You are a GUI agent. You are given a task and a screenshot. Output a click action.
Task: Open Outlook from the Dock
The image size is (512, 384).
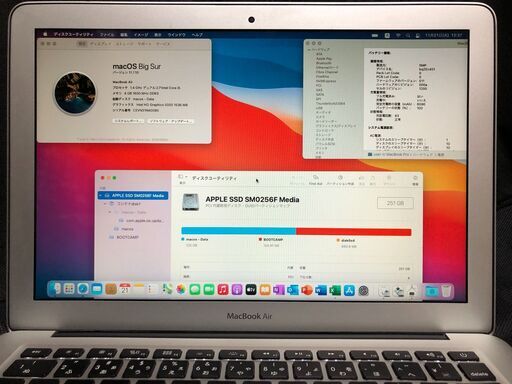point(293,290)
